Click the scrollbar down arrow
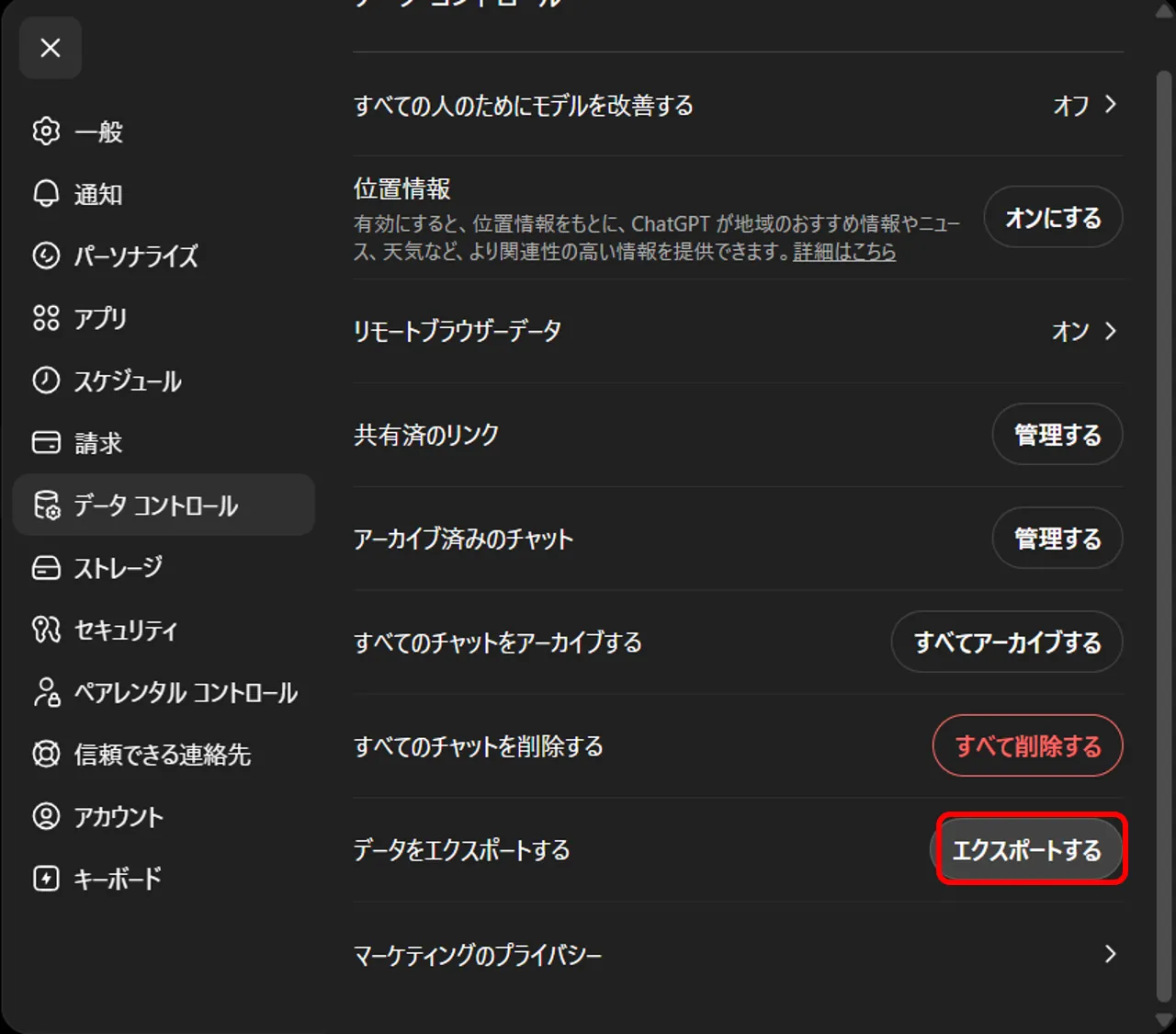The height and width of the screenshot is (1034, 1176). [1164, 1021]
